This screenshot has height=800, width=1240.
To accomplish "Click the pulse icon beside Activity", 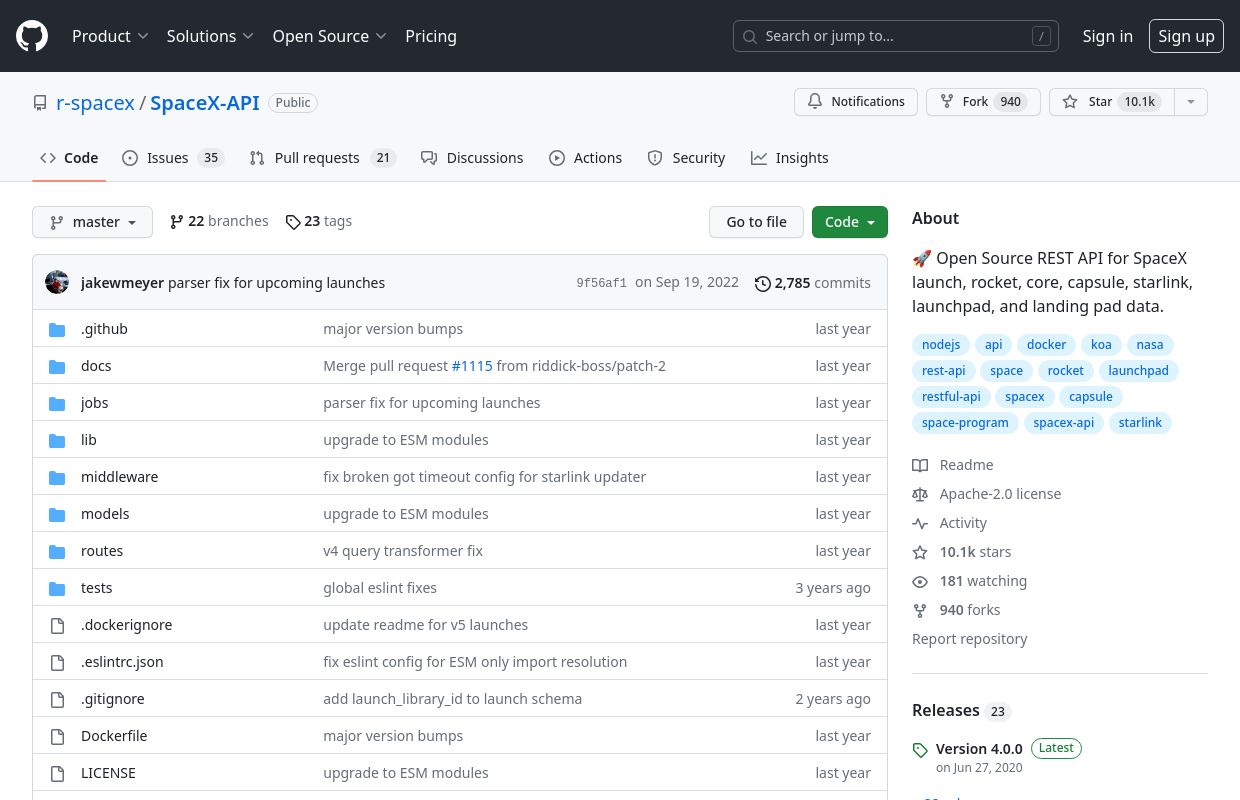I will 920,523.
